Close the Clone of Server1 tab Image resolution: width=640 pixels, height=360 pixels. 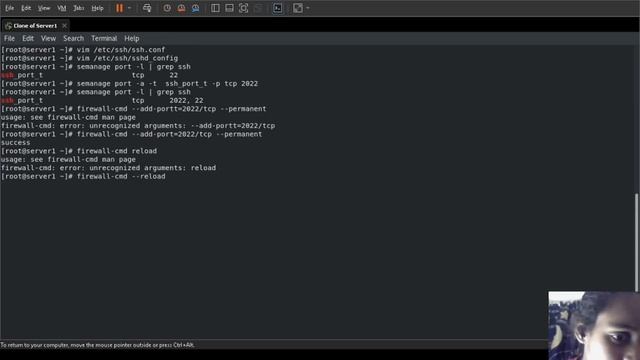[x=64, y=26]
